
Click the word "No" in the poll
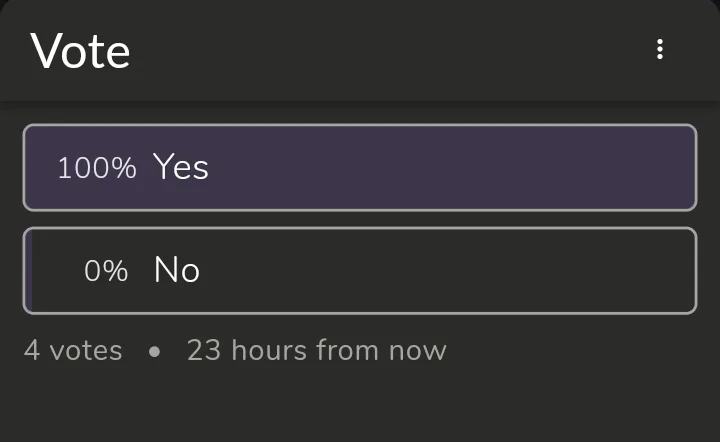pyautogui.click(x=176, y=271)
